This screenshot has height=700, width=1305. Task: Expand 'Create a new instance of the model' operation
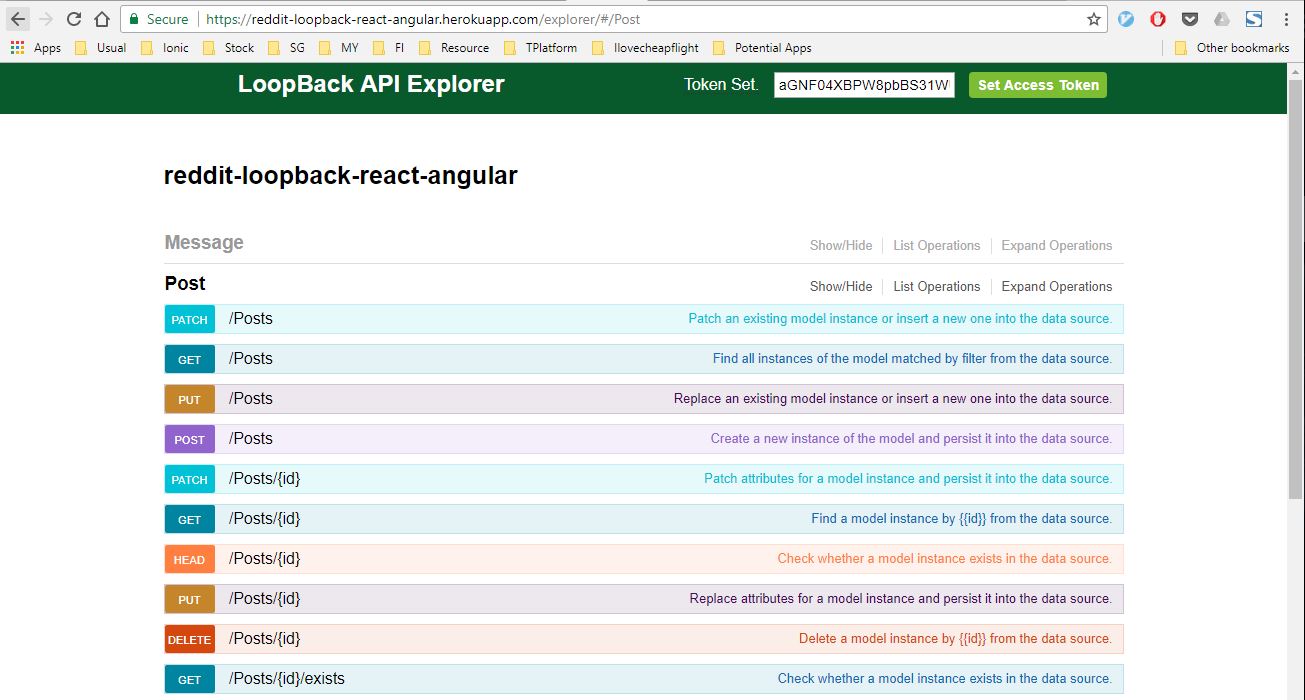pos(911,439)
